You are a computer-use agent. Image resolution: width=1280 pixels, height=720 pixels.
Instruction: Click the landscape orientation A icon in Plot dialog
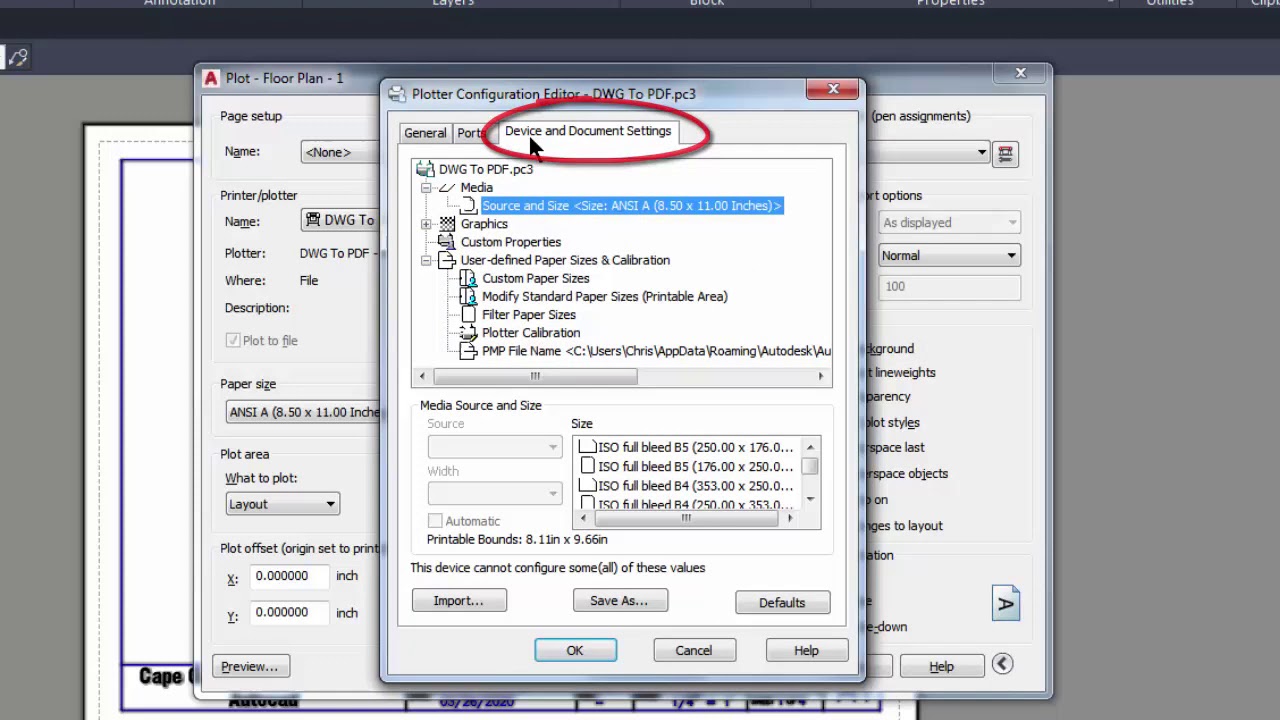click(x=1005, y=603)
